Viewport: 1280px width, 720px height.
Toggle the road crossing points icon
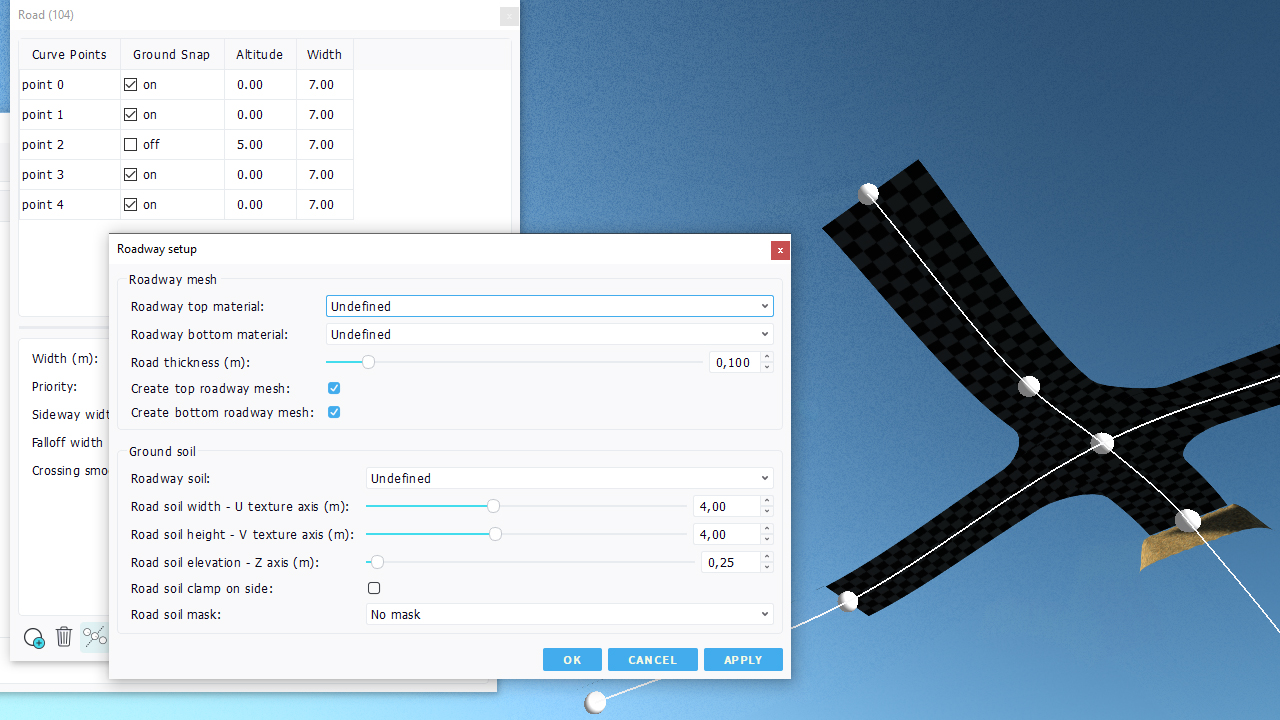(95, 637)
